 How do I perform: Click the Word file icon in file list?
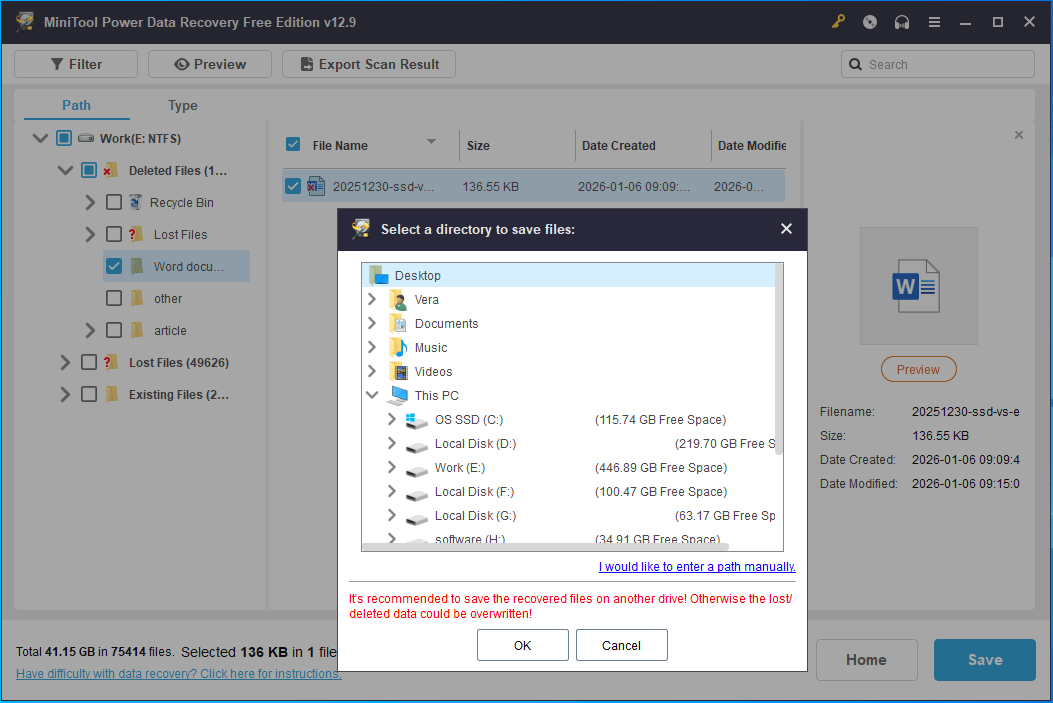[316, 186]
